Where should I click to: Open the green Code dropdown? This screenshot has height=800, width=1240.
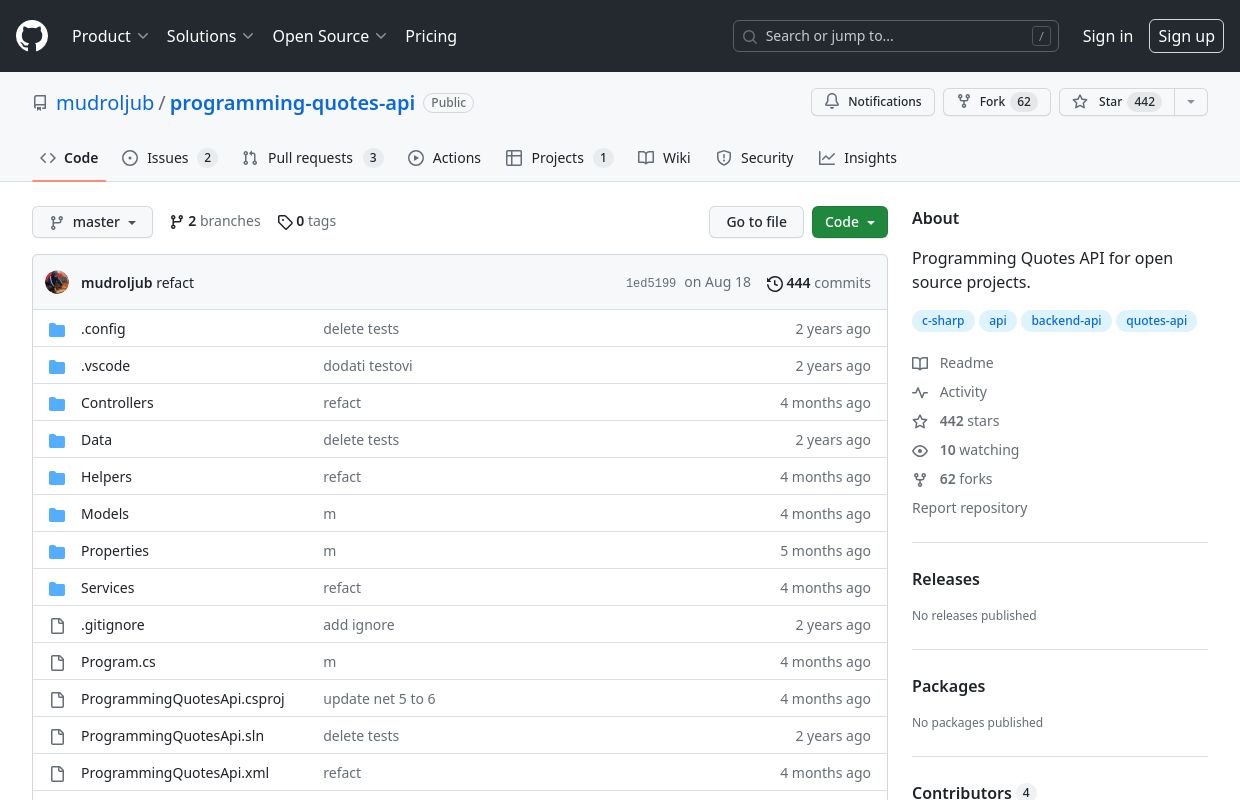coord(850,222)
